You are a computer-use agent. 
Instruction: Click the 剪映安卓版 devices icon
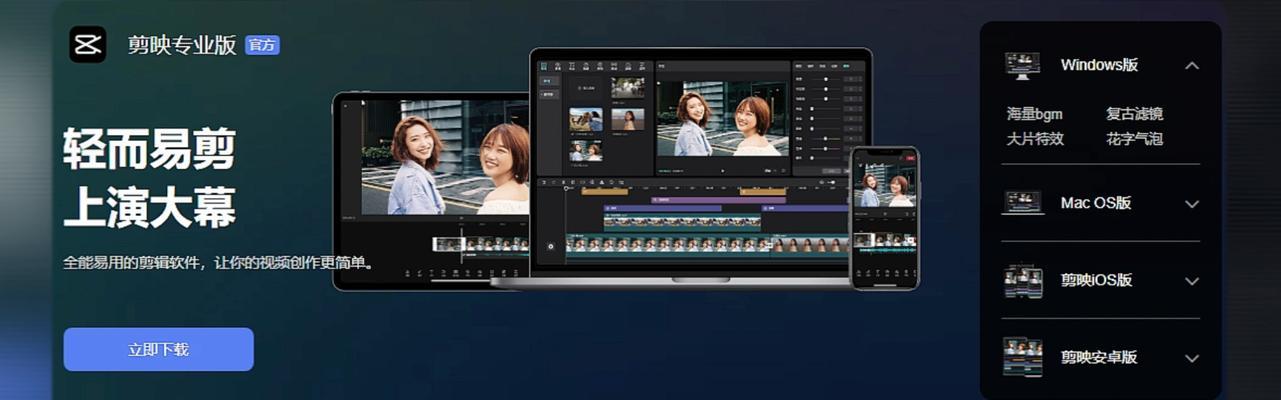click(x=1022, y=357)
